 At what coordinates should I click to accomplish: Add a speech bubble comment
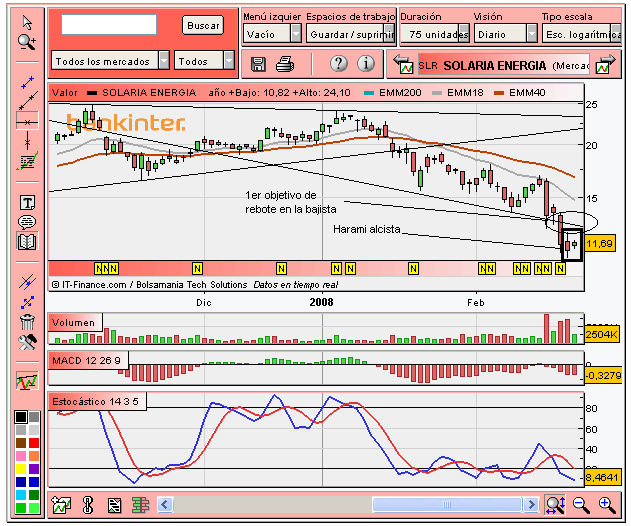[27, 222]
